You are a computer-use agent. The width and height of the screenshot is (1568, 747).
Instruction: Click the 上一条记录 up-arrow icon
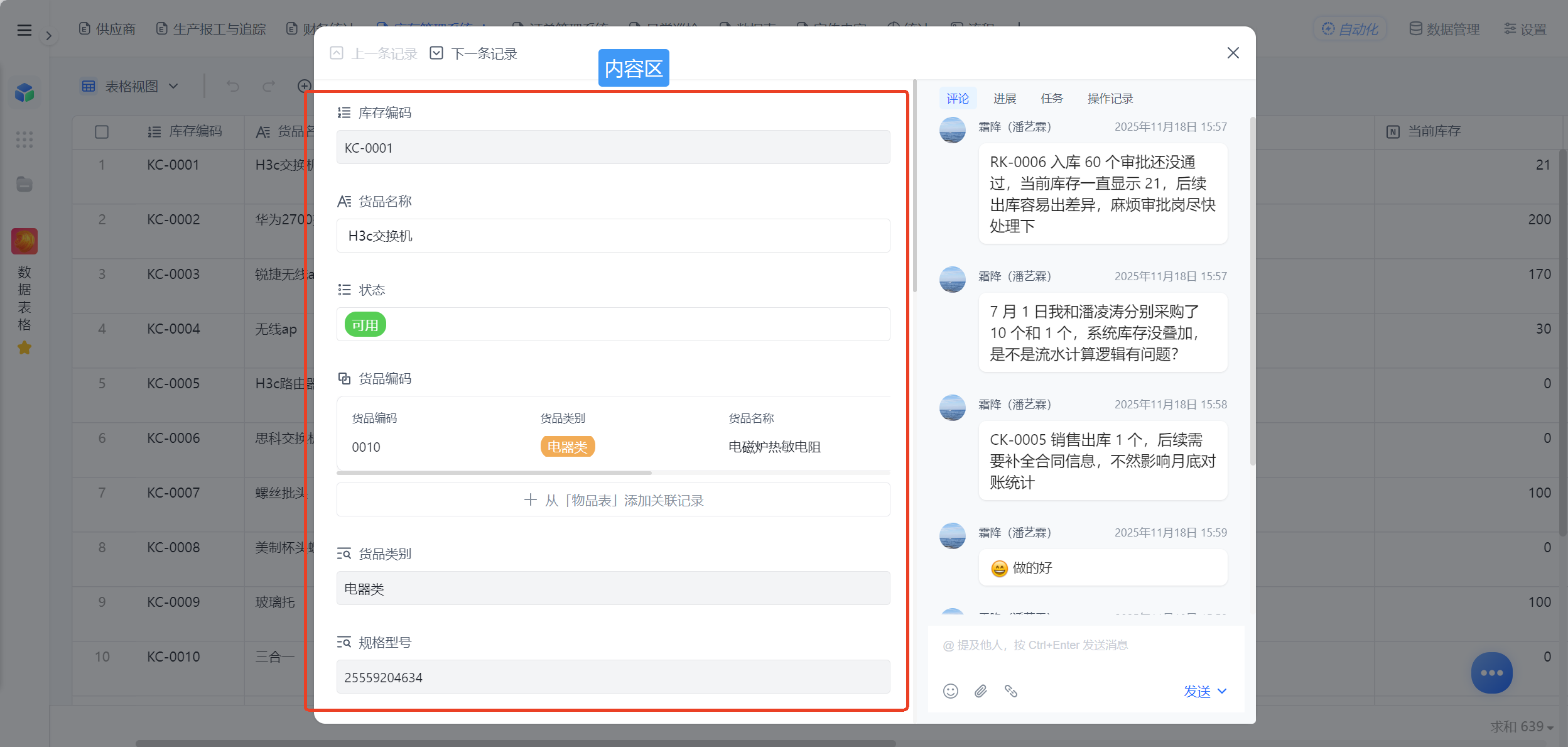[x=337, y=53]
